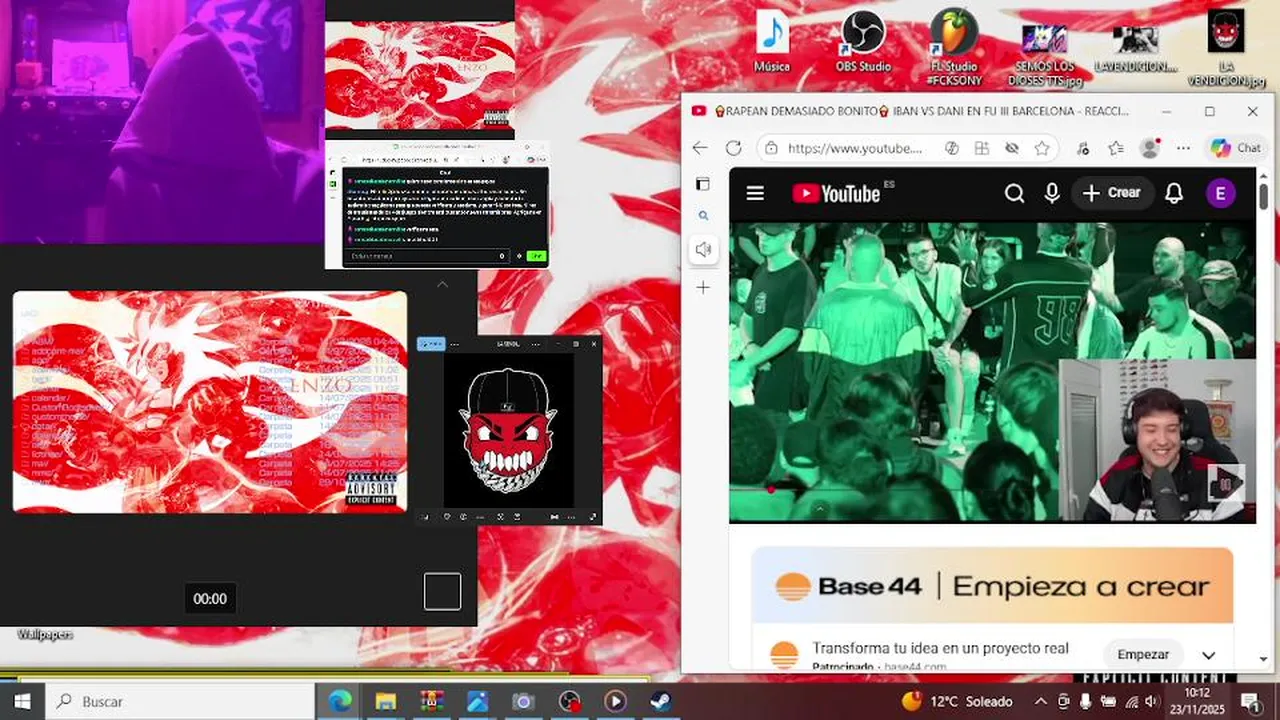Click Edge sidebar search icon
Screen dimensions: 1280x720
pos(703,215)
